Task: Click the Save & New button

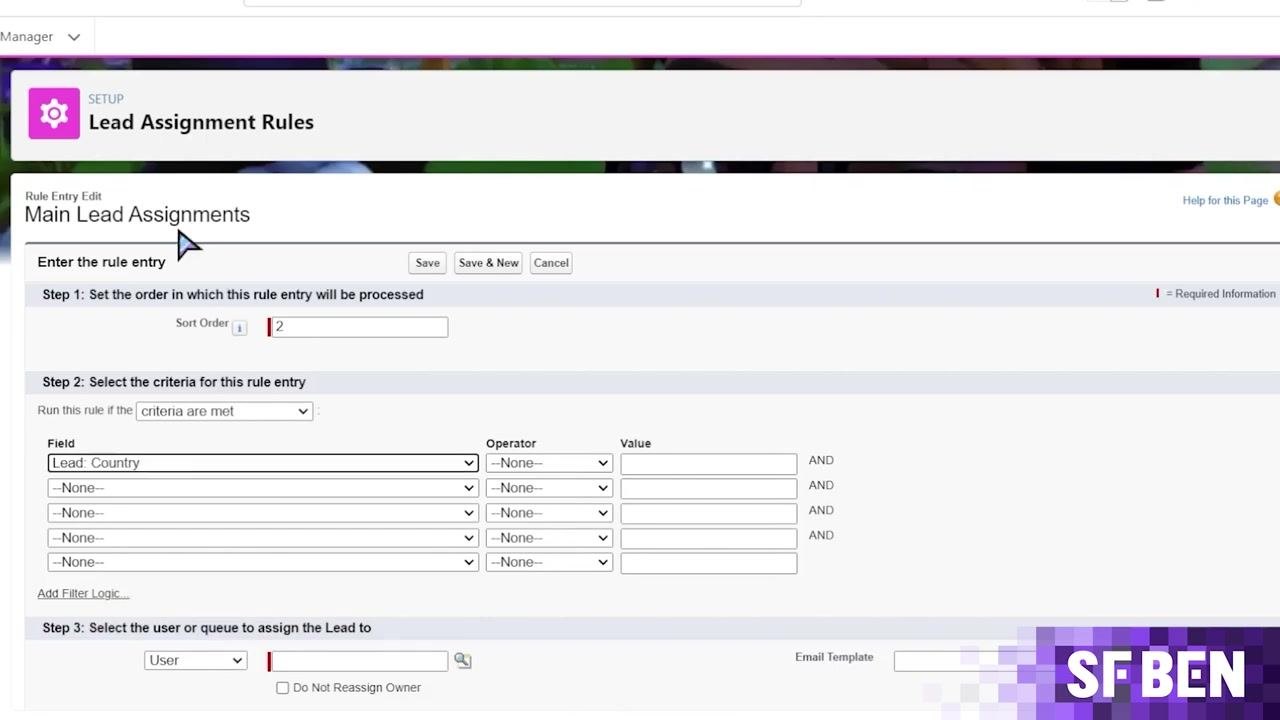Action: [x=488, y=263]
